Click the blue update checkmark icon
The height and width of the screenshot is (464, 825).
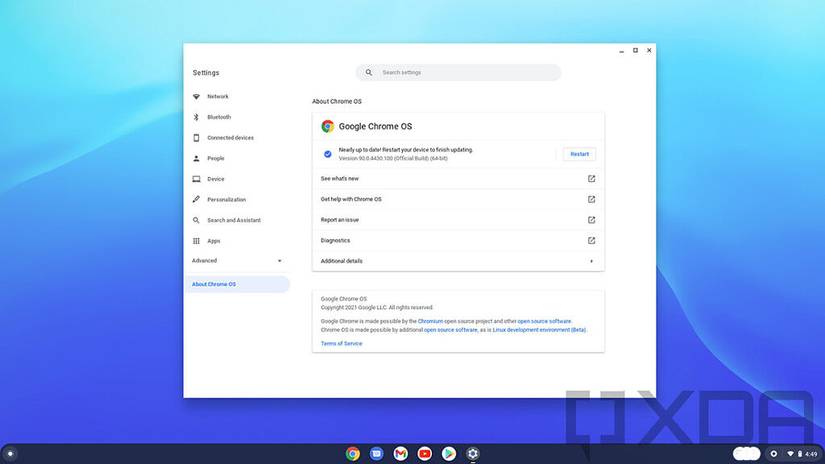coord(328,154)
